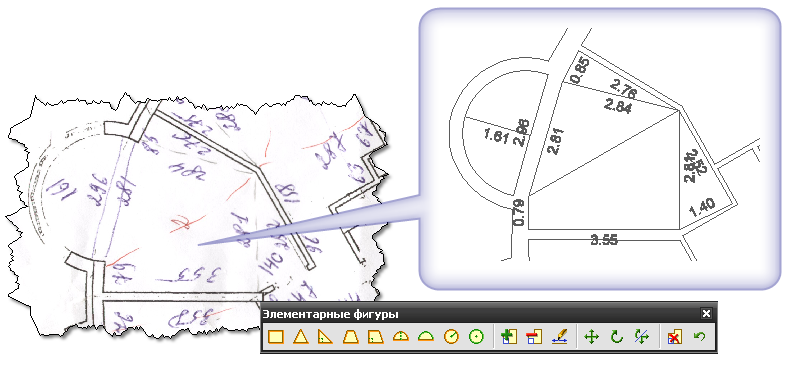Click the green undo arrow

pos(699,336)
